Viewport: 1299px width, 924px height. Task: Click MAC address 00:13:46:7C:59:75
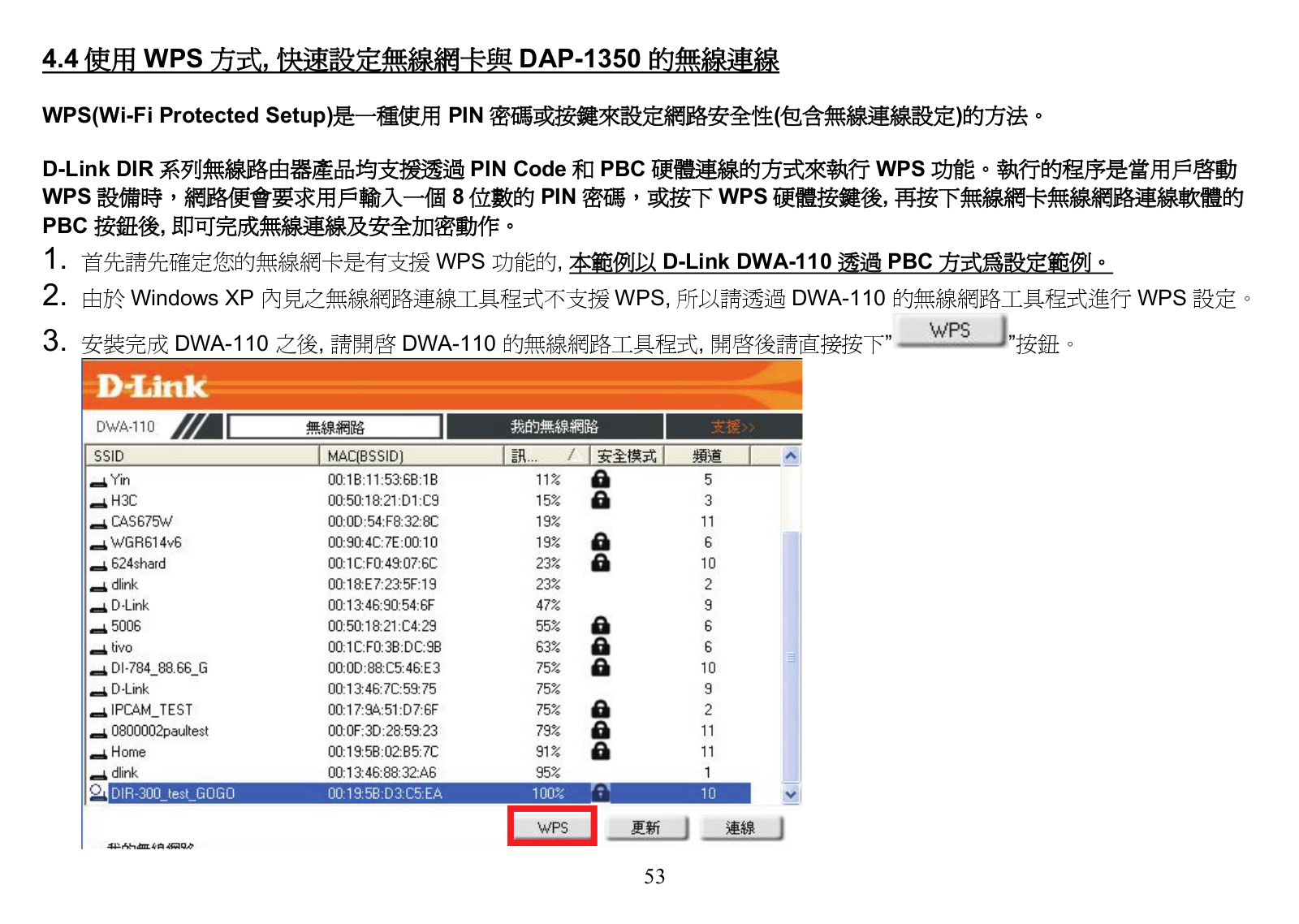click(382, 689)
